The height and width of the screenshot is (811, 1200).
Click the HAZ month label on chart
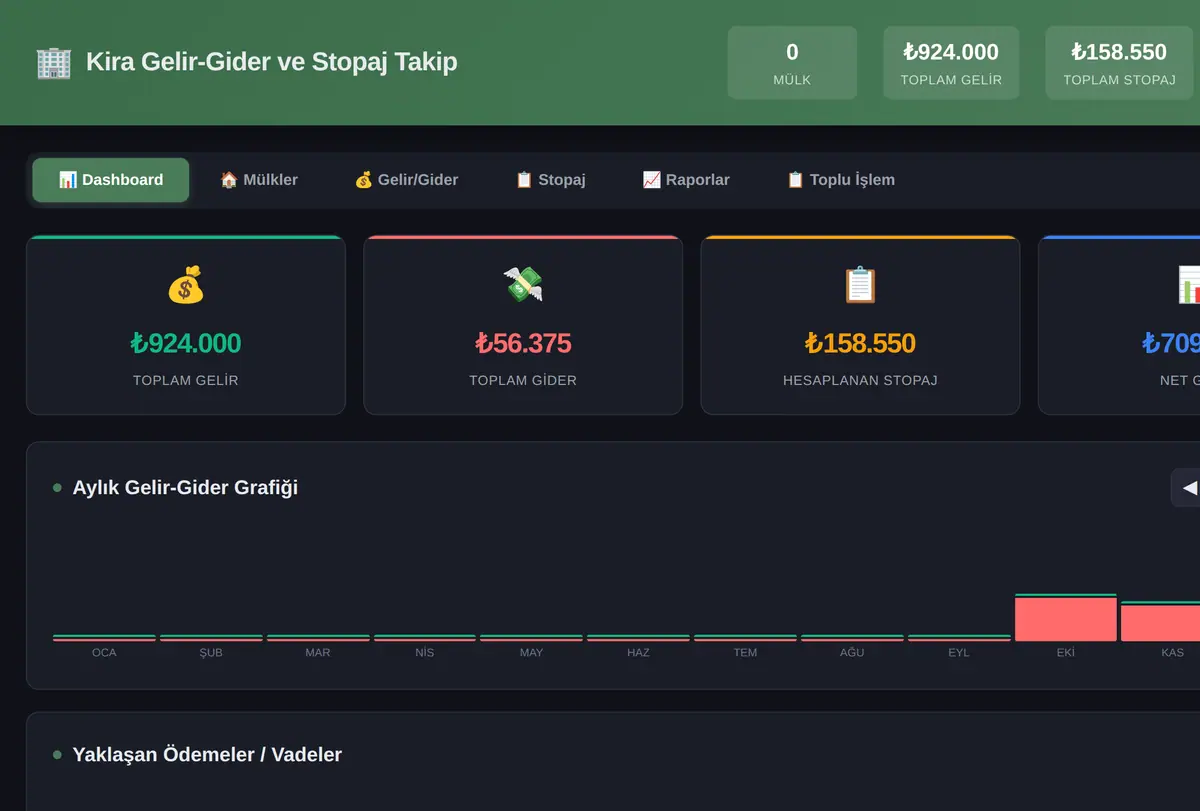pyautogui.click(x=638, y=652)
